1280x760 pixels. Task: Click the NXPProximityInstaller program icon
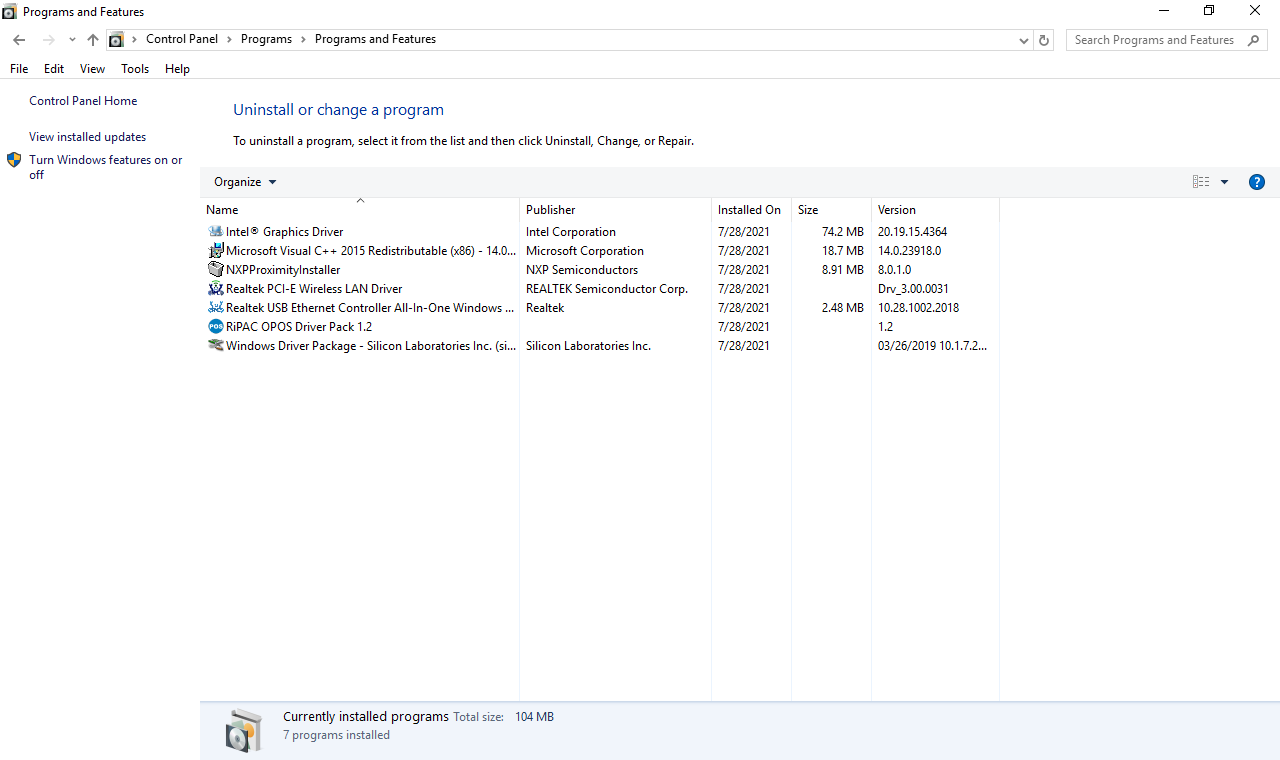215,270
